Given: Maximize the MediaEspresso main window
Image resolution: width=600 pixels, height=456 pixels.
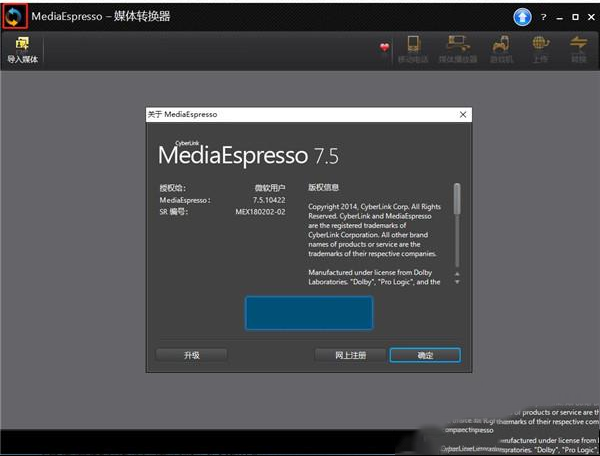Looking at the screenshot, I should click(x=575, y=17).
